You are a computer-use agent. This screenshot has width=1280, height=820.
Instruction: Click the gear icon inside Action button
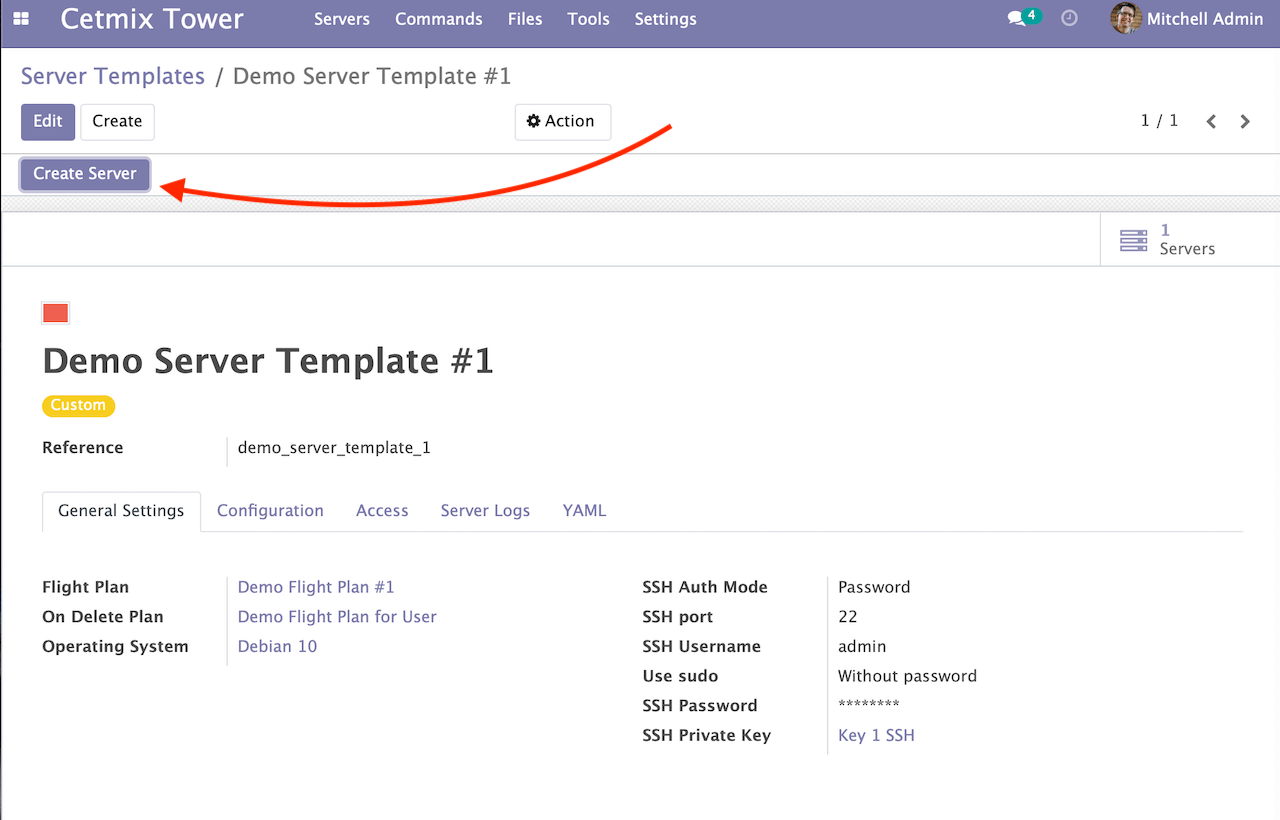[x=533, y=121]
